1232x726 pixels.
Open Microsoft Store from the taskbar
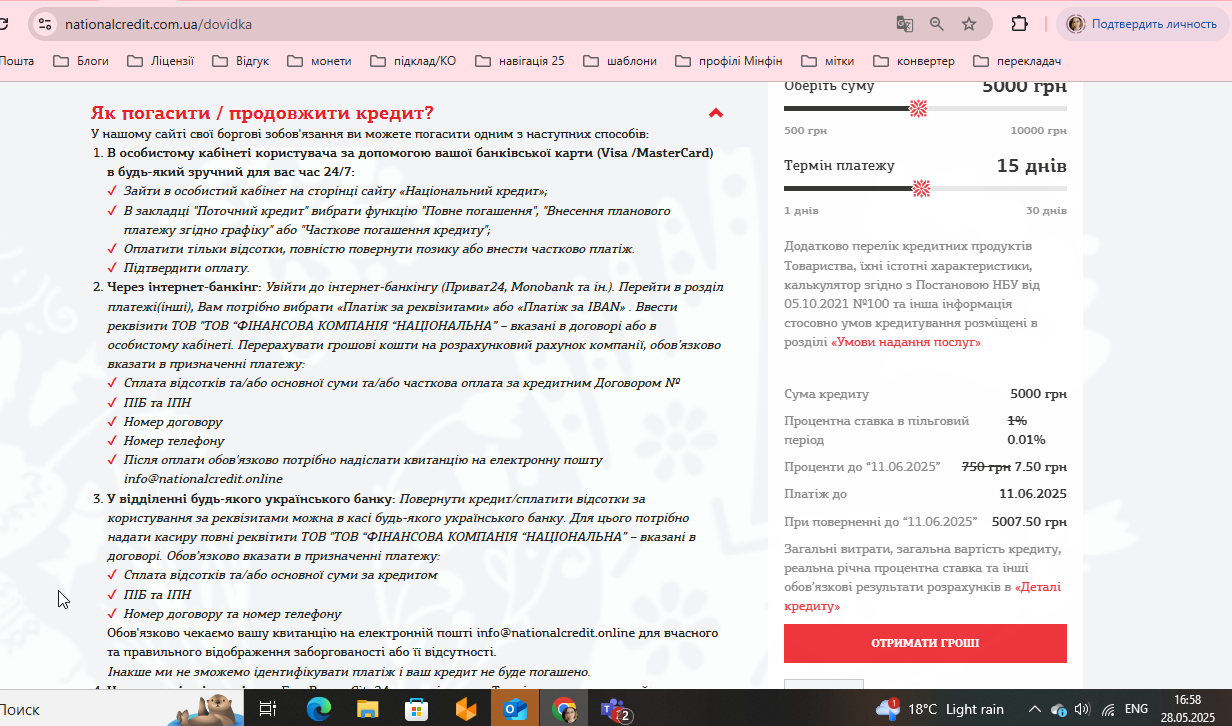(417, 709)
